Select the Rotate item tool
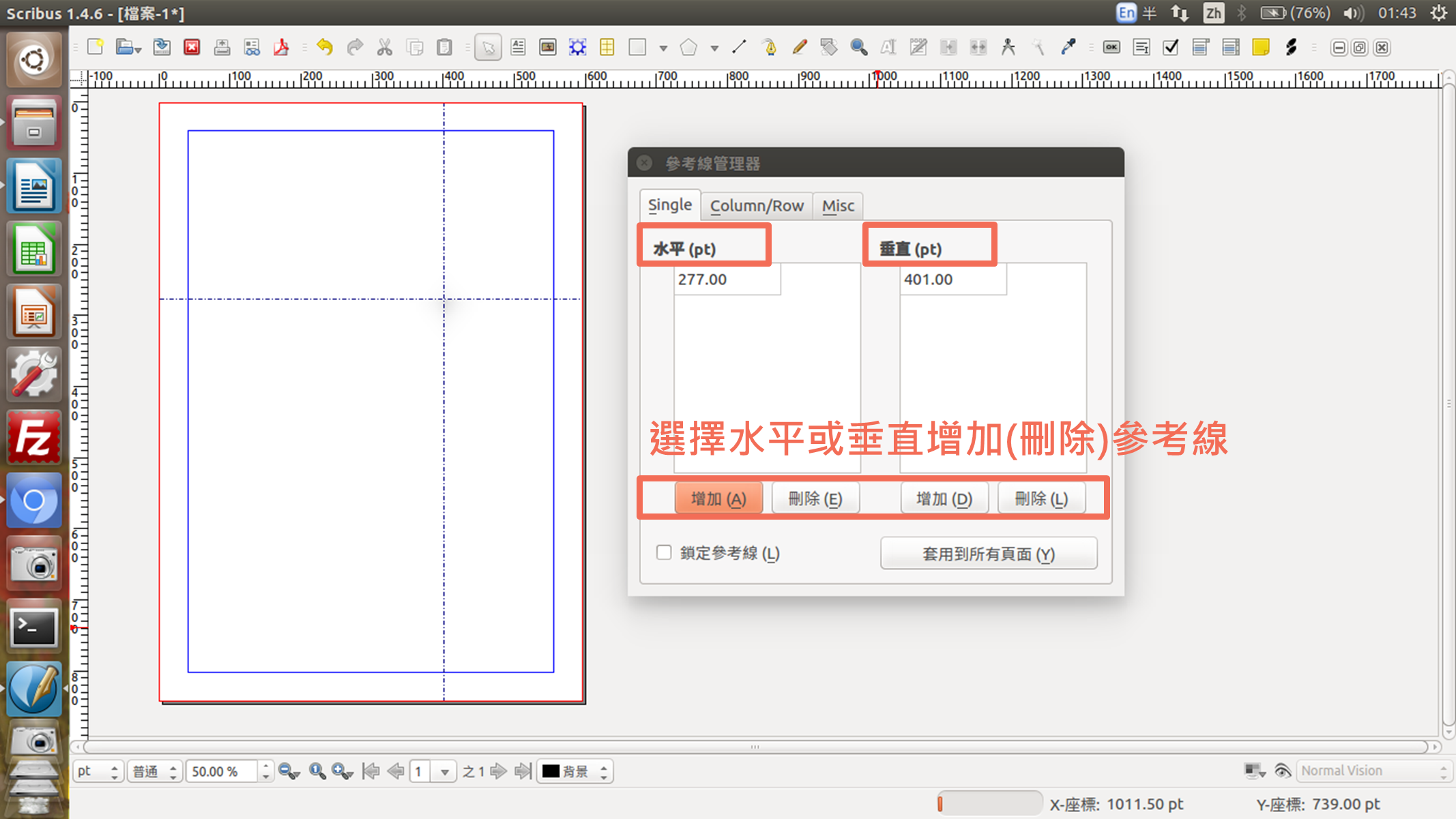 [x=828, y=47]
